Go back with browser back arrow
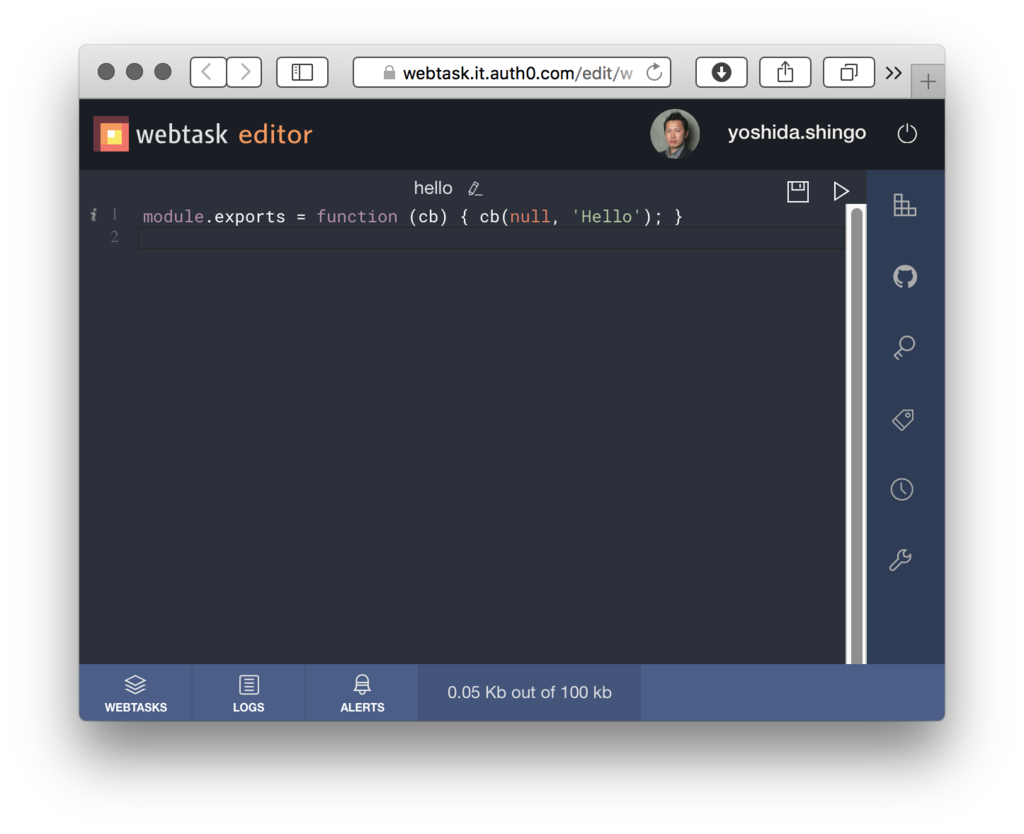Image resolution: width=1024 pixels, height=834 pixels. pyautogui.click(x=208, y=72)
